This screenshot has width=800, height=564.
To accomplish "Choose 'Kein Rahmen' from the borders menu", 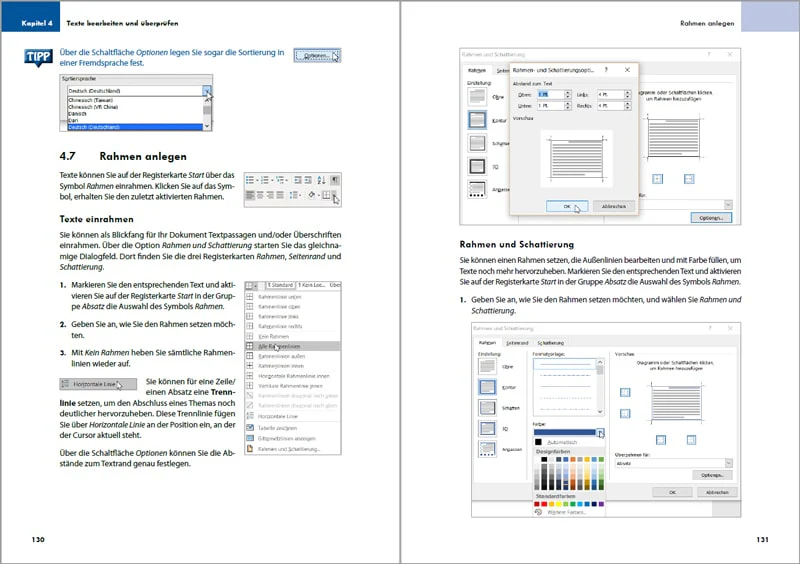I will (x=292, y=336).
